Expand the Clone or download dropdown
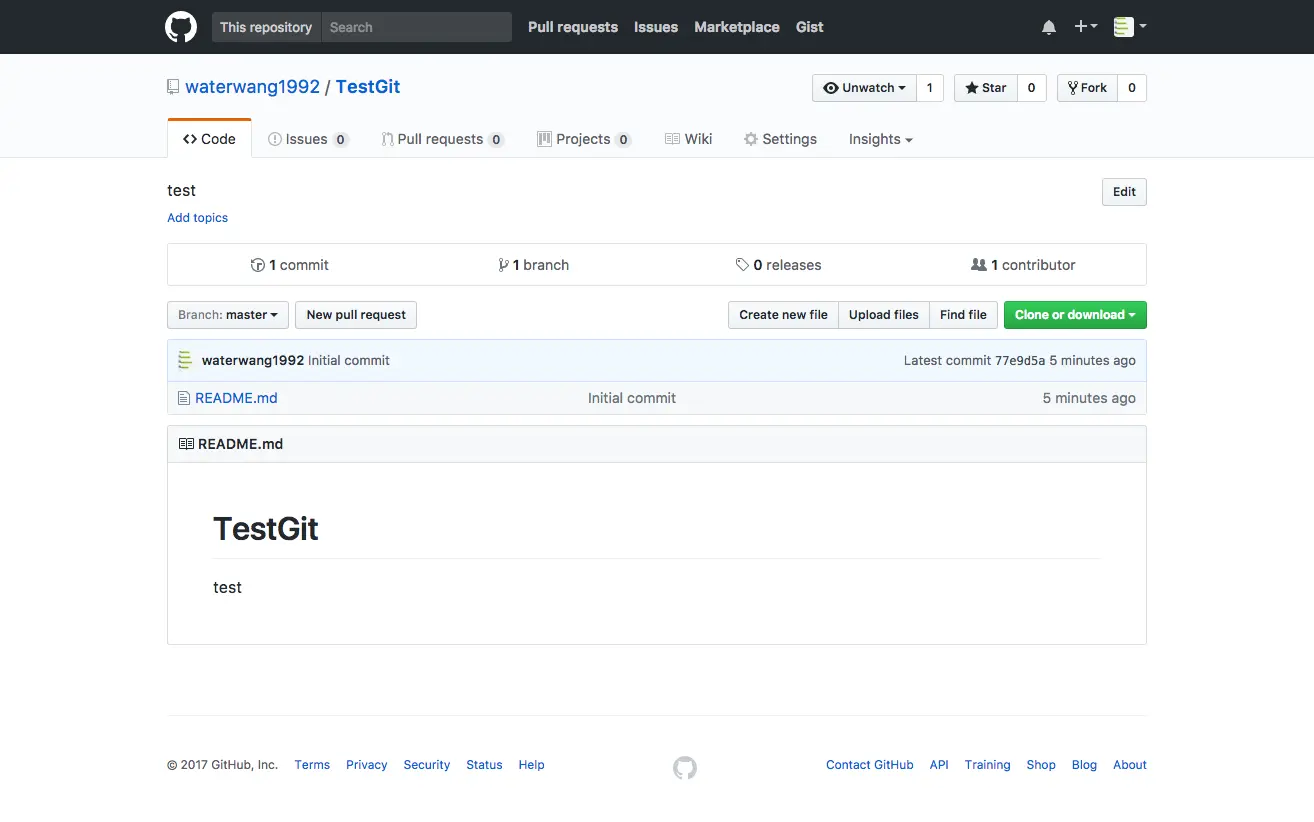The image size is (1314, 822). pos(1075,315)
